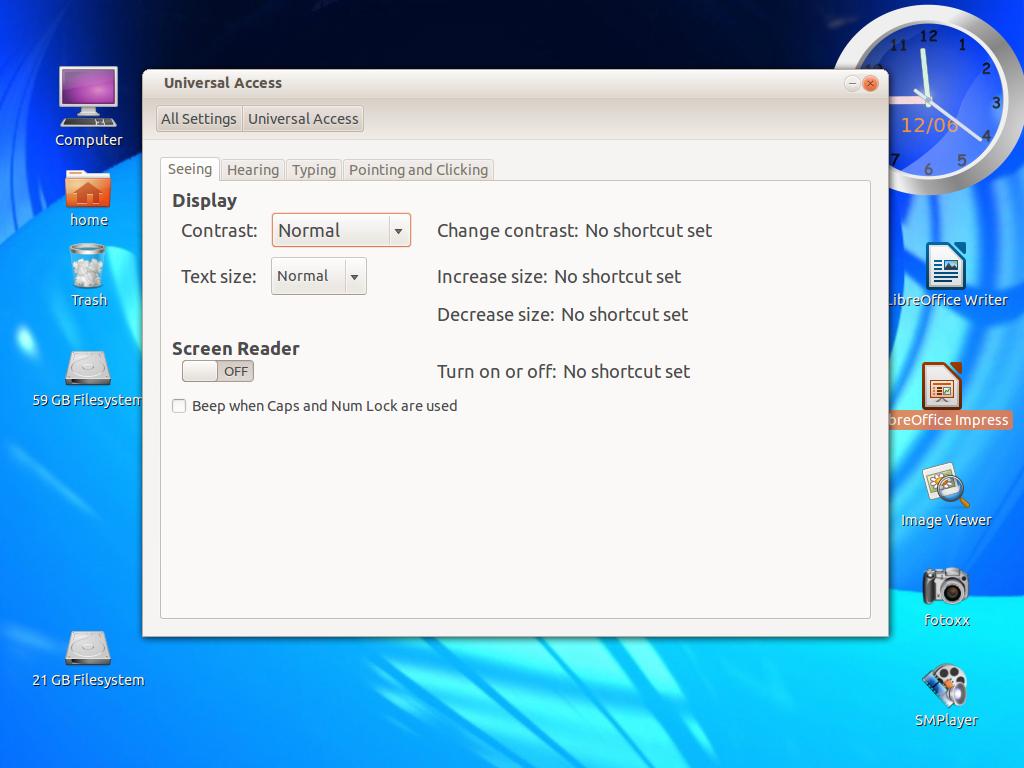Click the All Settings button
This screenshot has height=768, width=1024.
[x=199, y=119]
